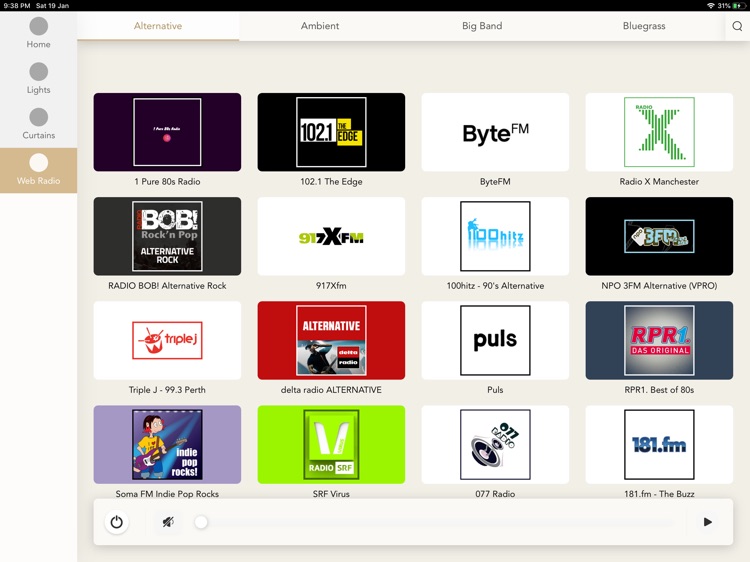Open the Curtains sidebar icon
Screen dimensions: 750x562
[x=38, y=117]
